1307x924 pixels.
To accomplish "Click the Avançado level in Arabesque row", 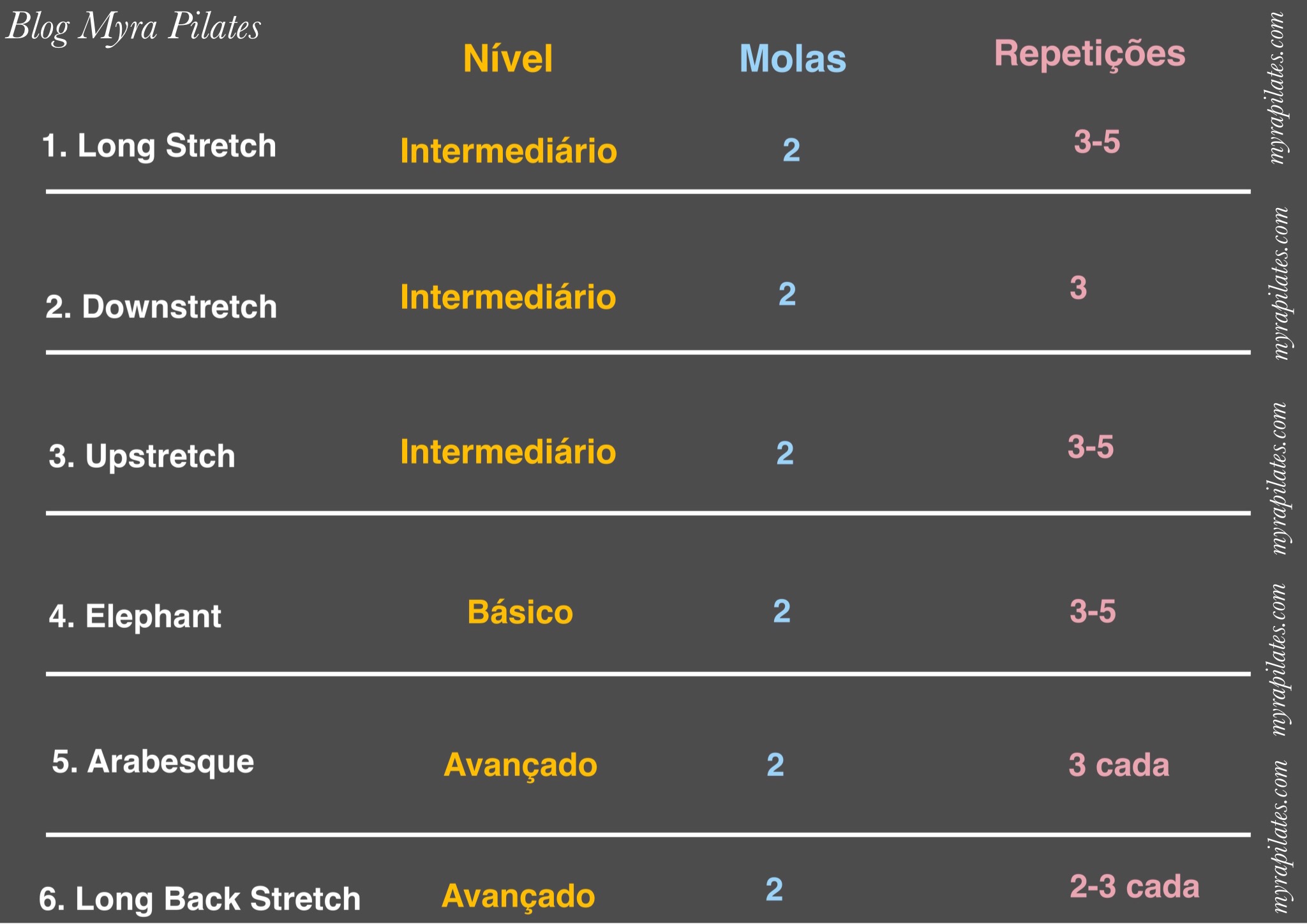I will 521,765.
